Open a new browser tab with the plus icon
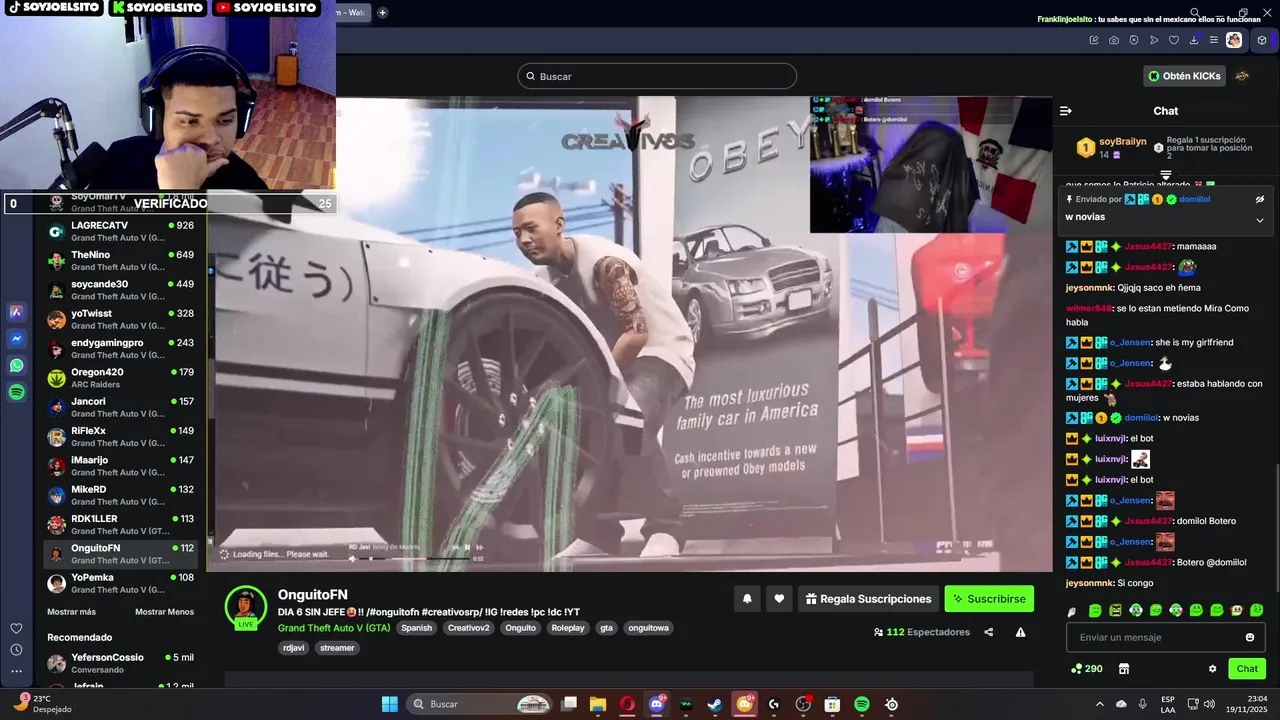The height and width of the screenshot is (720, 1280). click(x=382, y=12)
